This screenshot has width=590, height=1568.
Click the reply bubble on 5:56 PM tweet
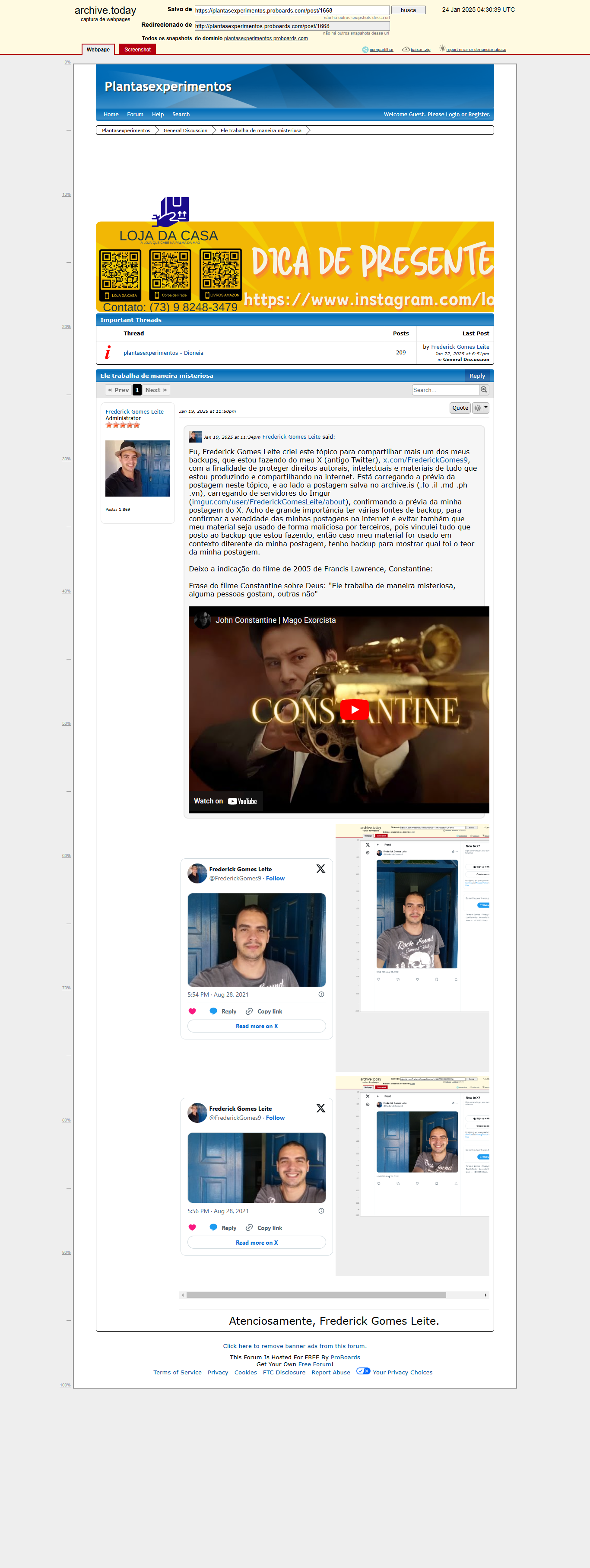pos(213,1227)
